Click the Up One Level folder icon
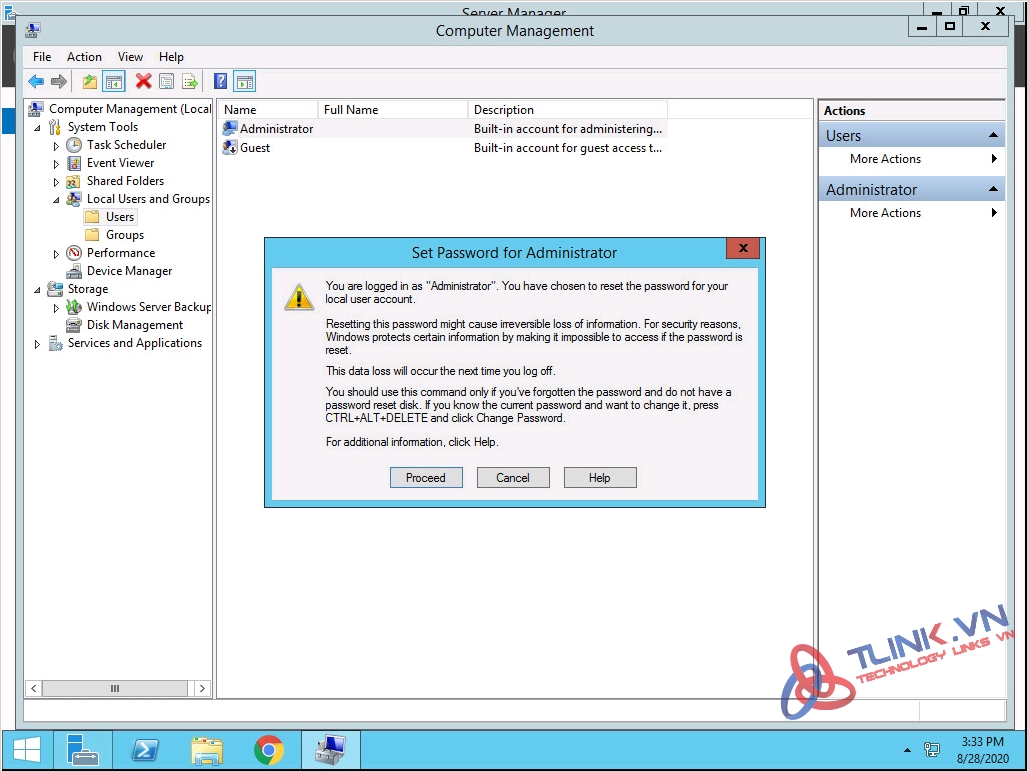 tap(90, 82)
